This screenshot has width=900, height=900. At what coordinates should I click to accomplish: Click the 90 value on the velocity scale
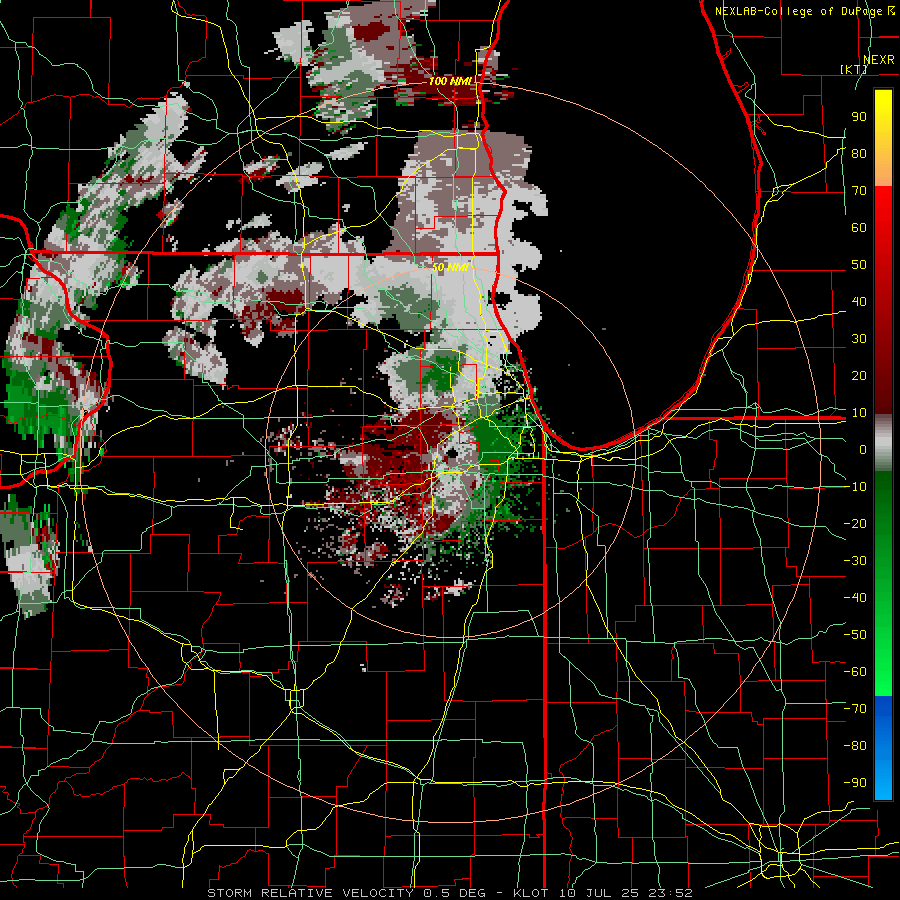[859, 117]
